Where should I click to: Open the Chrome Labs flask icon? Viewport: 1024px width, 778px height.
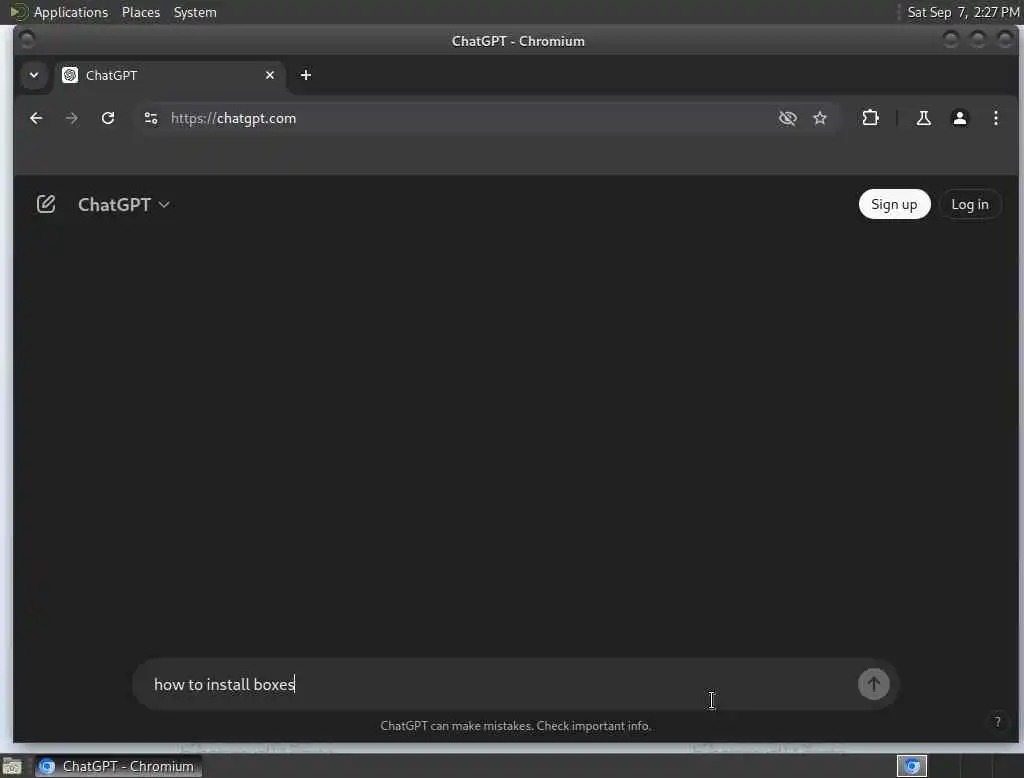(923, 118)
